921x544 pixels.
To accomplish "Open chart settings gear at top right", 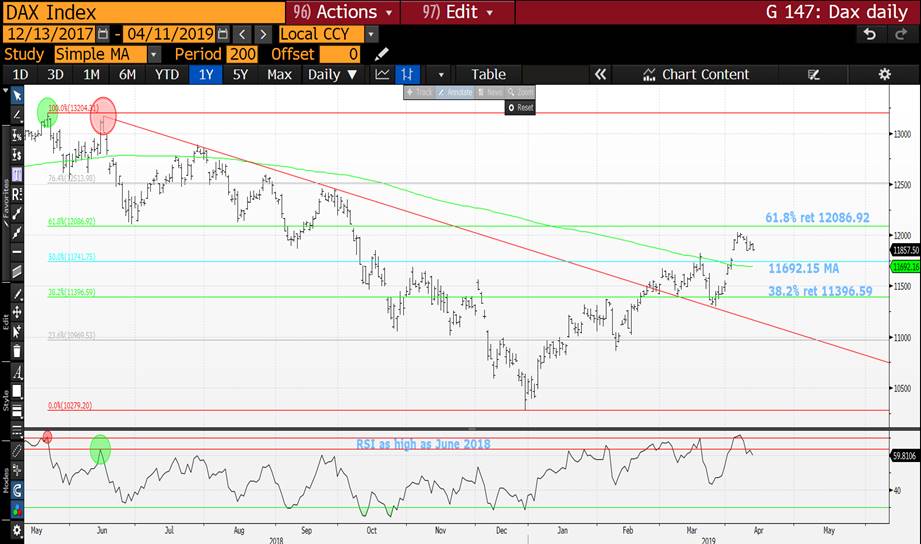I will (885, 75).
